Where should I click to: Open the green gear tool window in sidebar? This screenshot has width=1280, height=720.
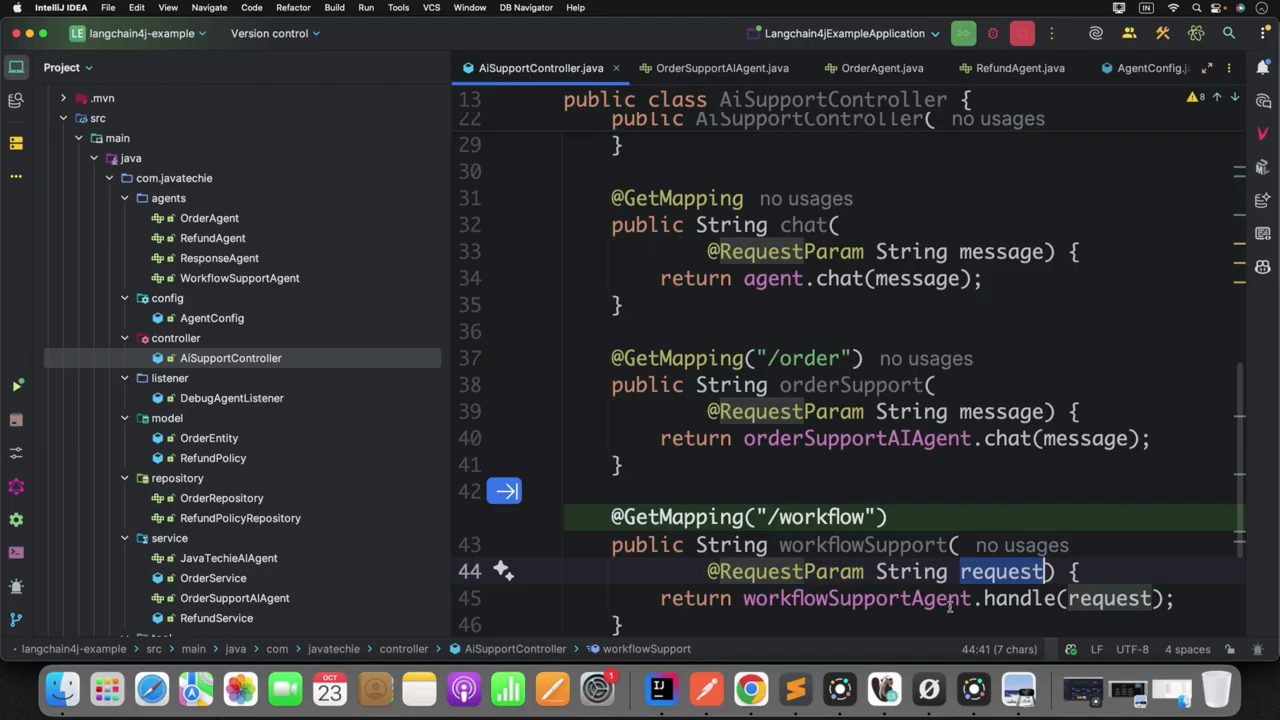[16, 520]
